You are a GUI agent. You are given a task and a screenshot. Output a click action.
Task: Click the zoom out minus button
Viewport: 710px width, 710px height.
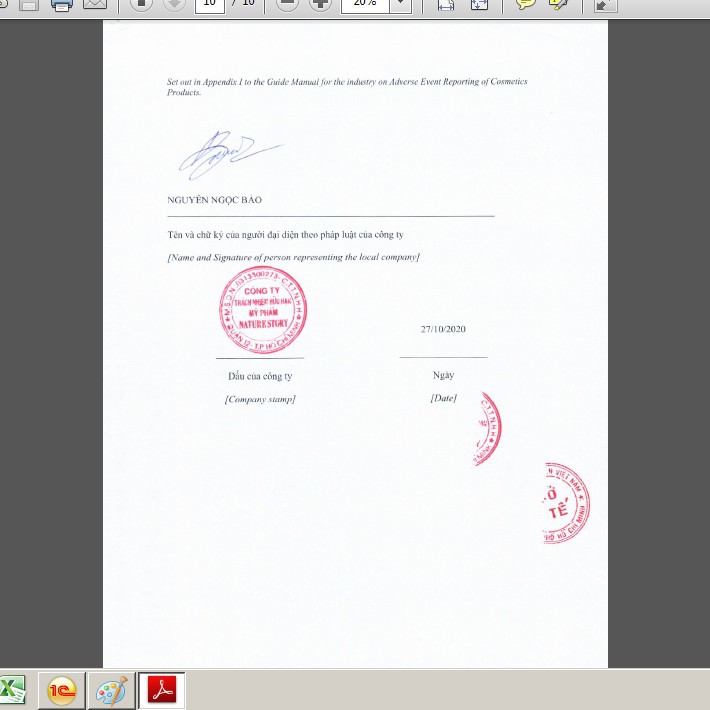tap(287, 4)
